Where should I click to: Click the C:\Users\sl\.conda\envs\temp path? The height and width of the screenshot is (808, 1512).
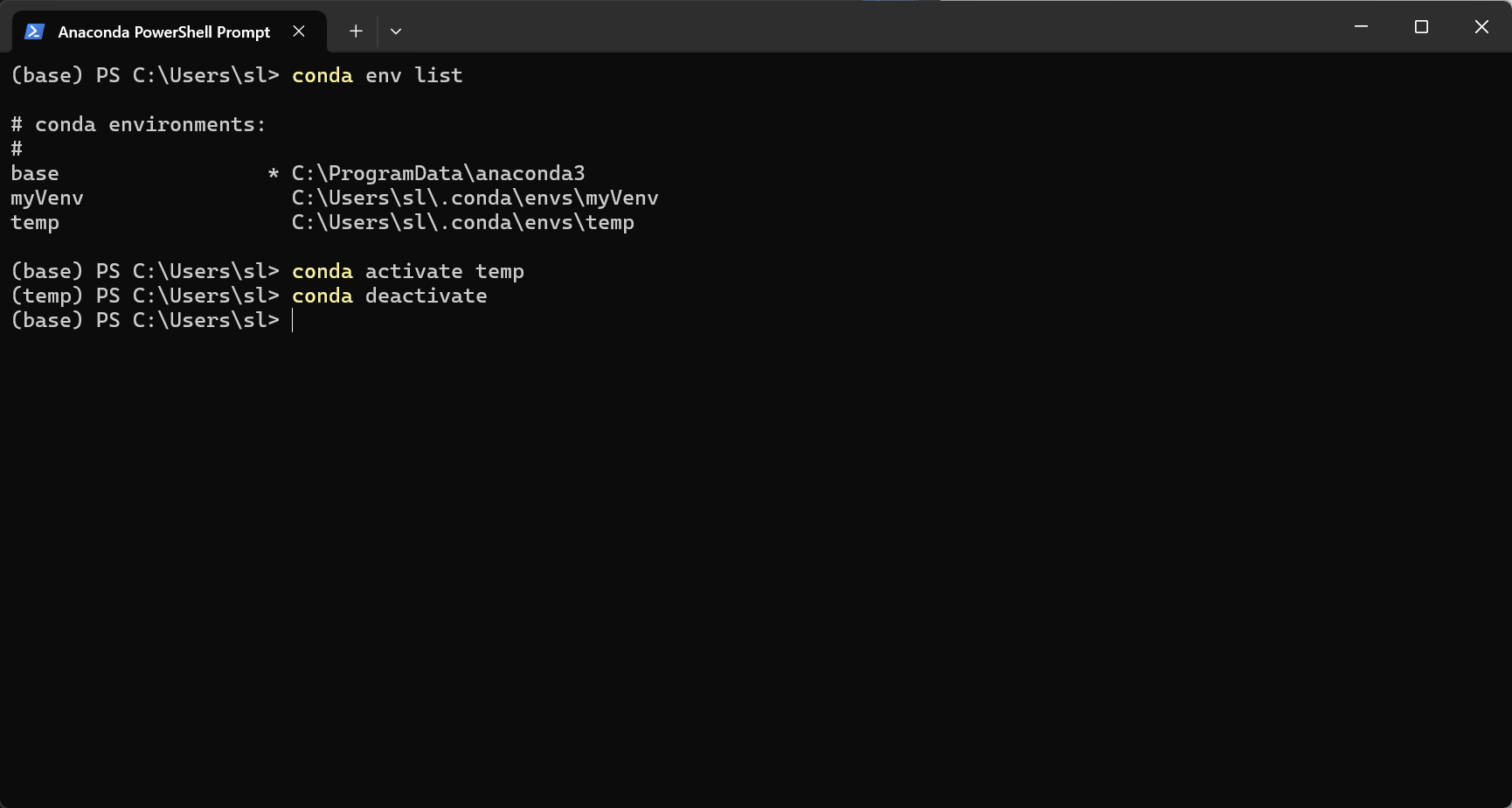tap(462, 223)
